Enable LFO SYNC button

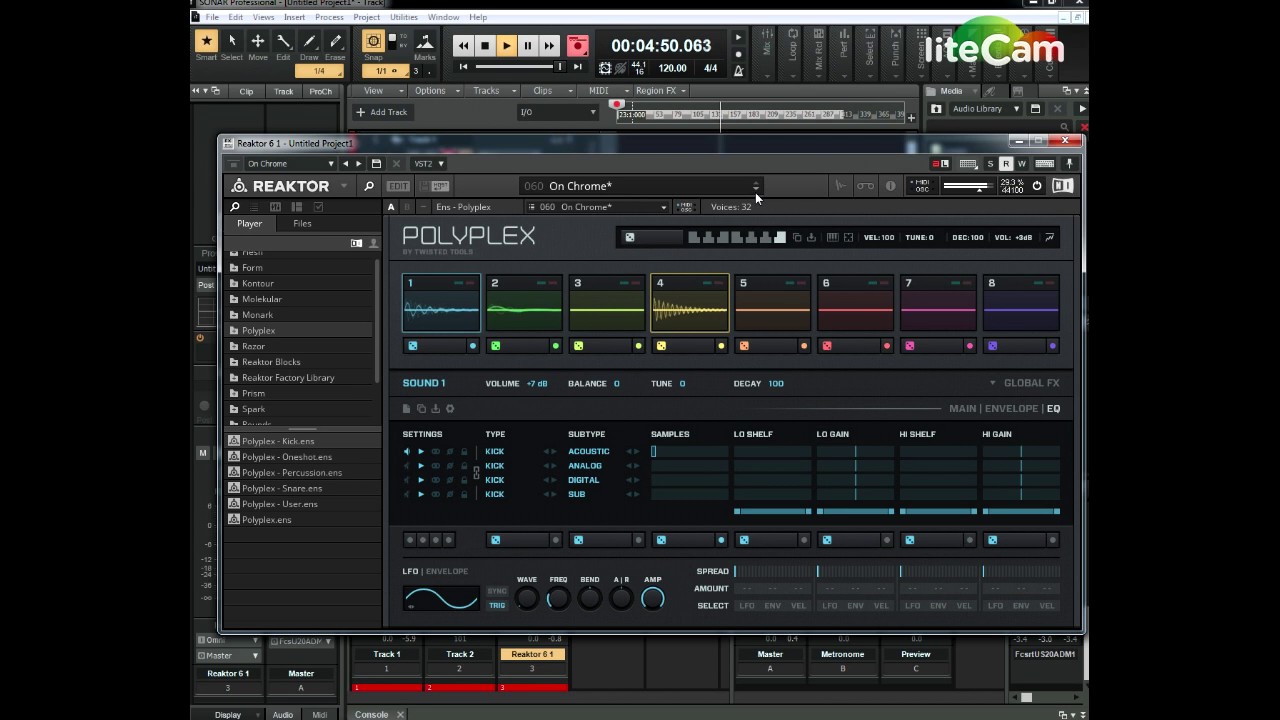[497, 591]
